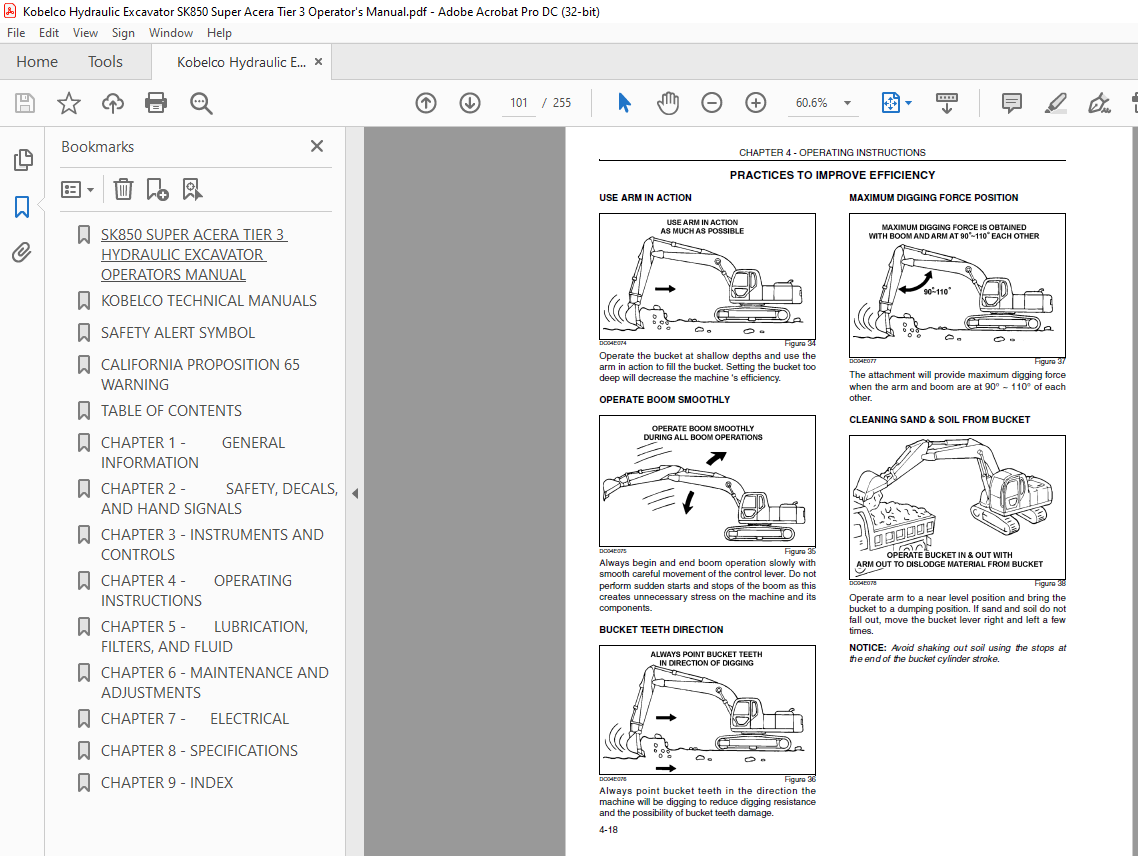Open bookmark options dropdown menu

(x=78, y=189)
